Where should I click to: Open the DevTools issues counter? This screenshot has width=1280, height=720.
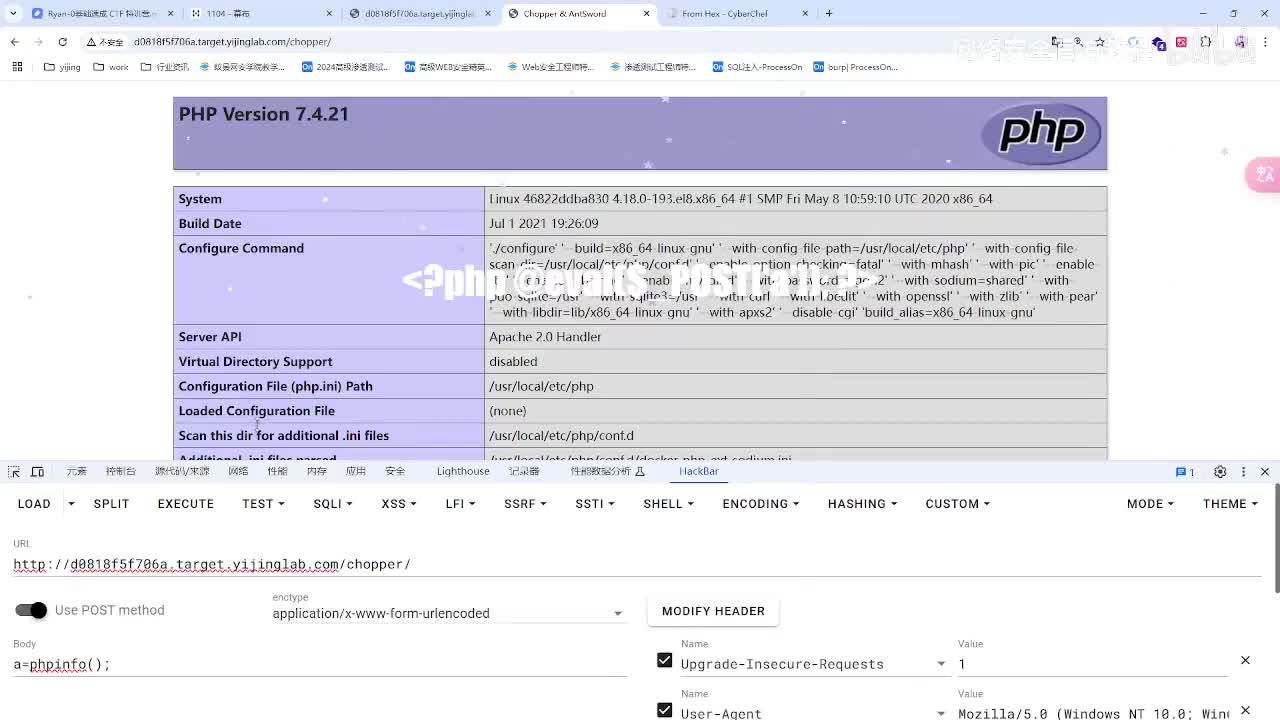tap(1185, 472)
